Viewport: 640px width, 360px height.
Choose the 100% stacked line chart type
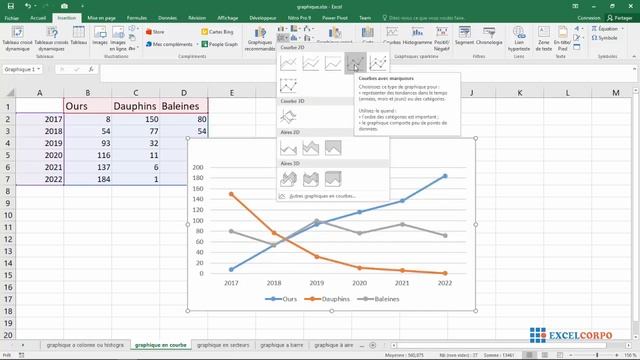333,63
